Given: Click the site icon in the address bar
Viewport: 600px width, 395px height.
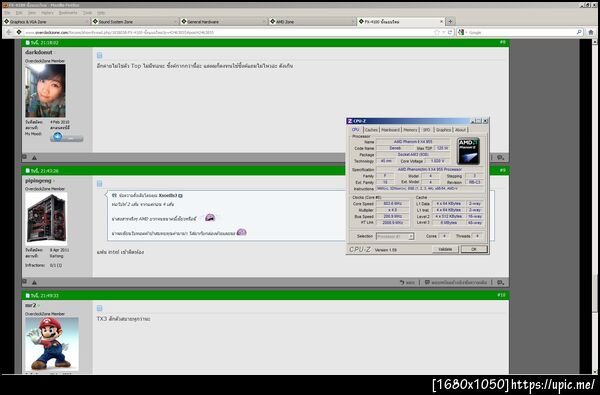Looking at the screenshot, I should pos(19,33).
